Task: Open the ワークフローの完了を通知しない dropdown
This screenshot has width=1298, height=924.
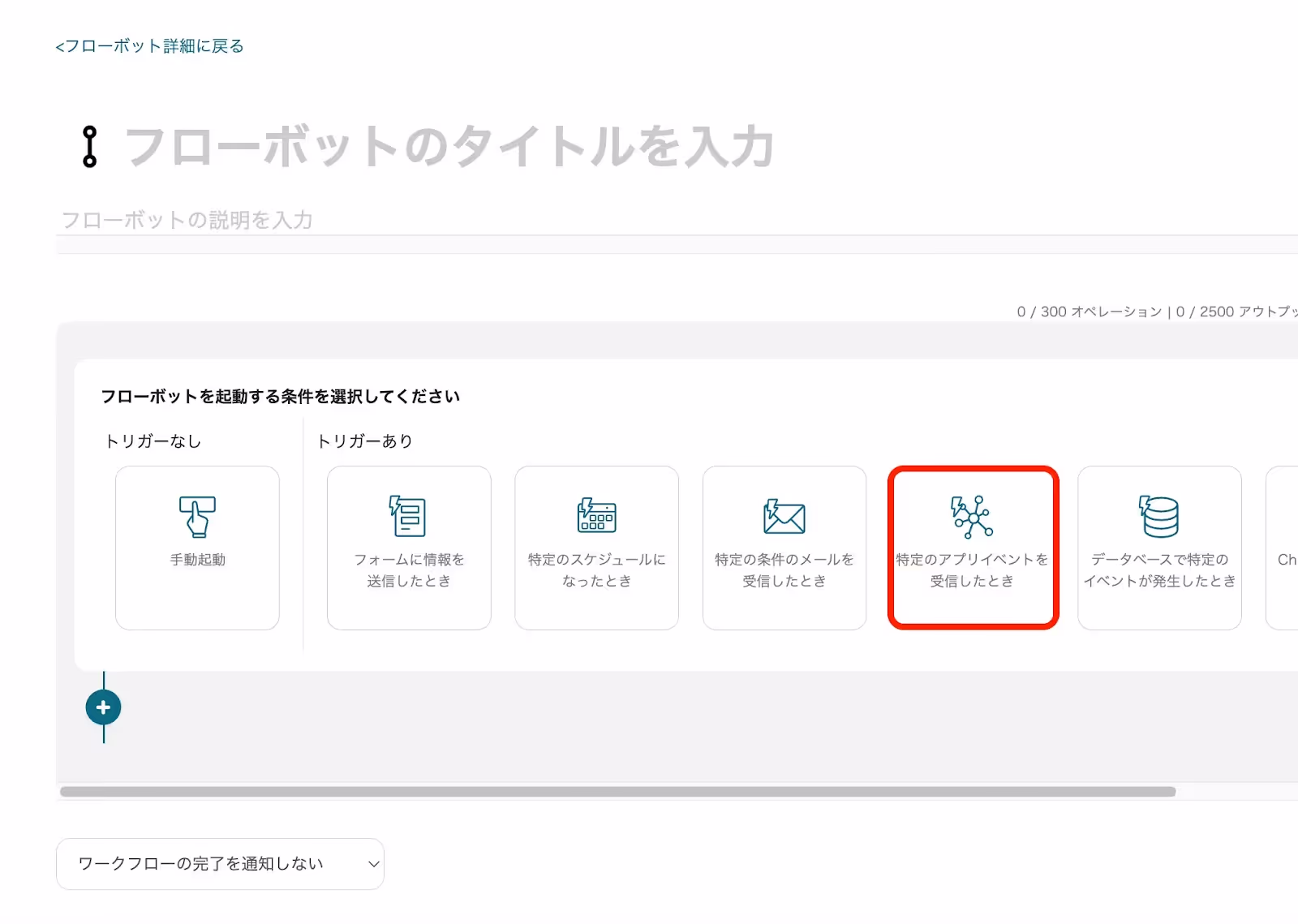Action: pyautogui.click(x=220, y=864)
